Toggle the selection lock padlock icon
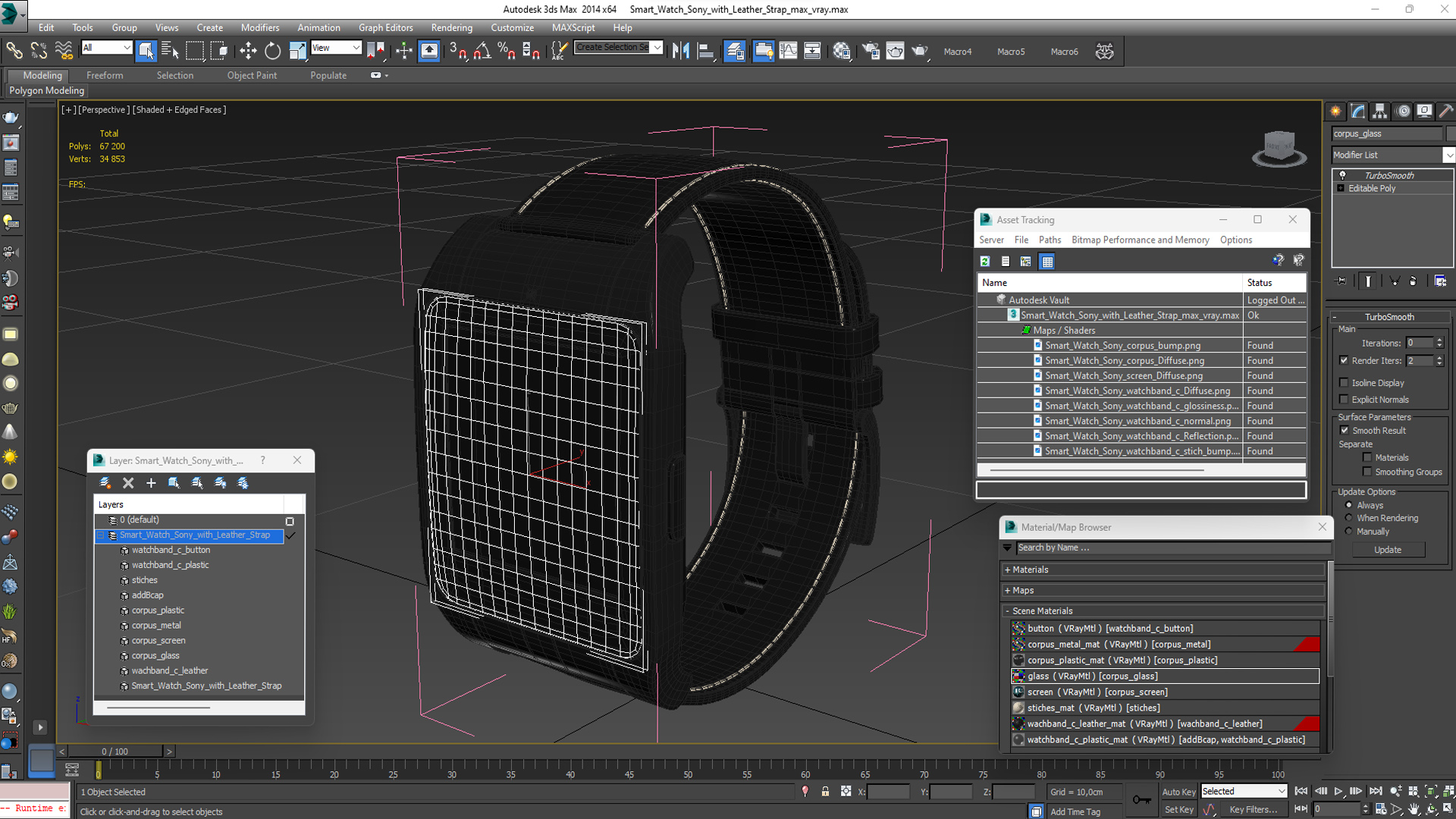 pos(825,791)
